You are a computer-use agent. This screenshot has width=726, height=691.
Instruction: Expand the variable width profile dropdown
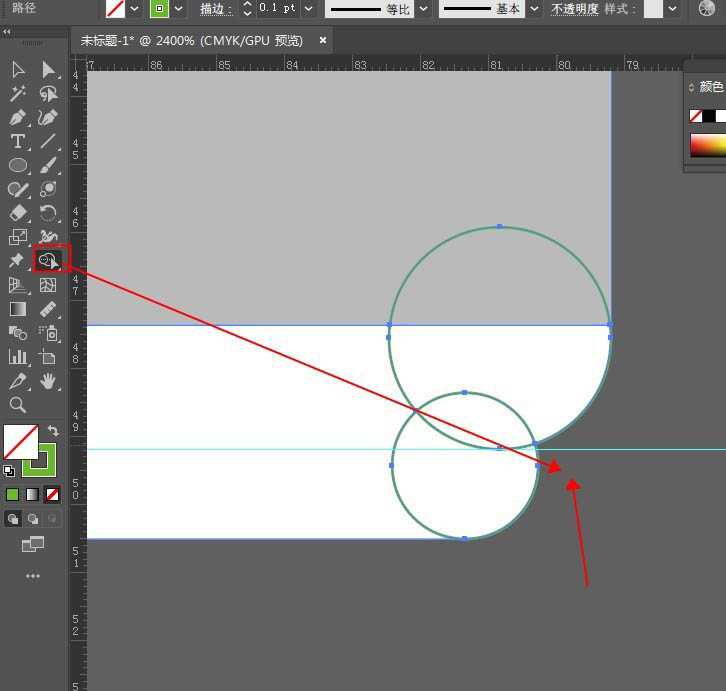tap(423, 9)
